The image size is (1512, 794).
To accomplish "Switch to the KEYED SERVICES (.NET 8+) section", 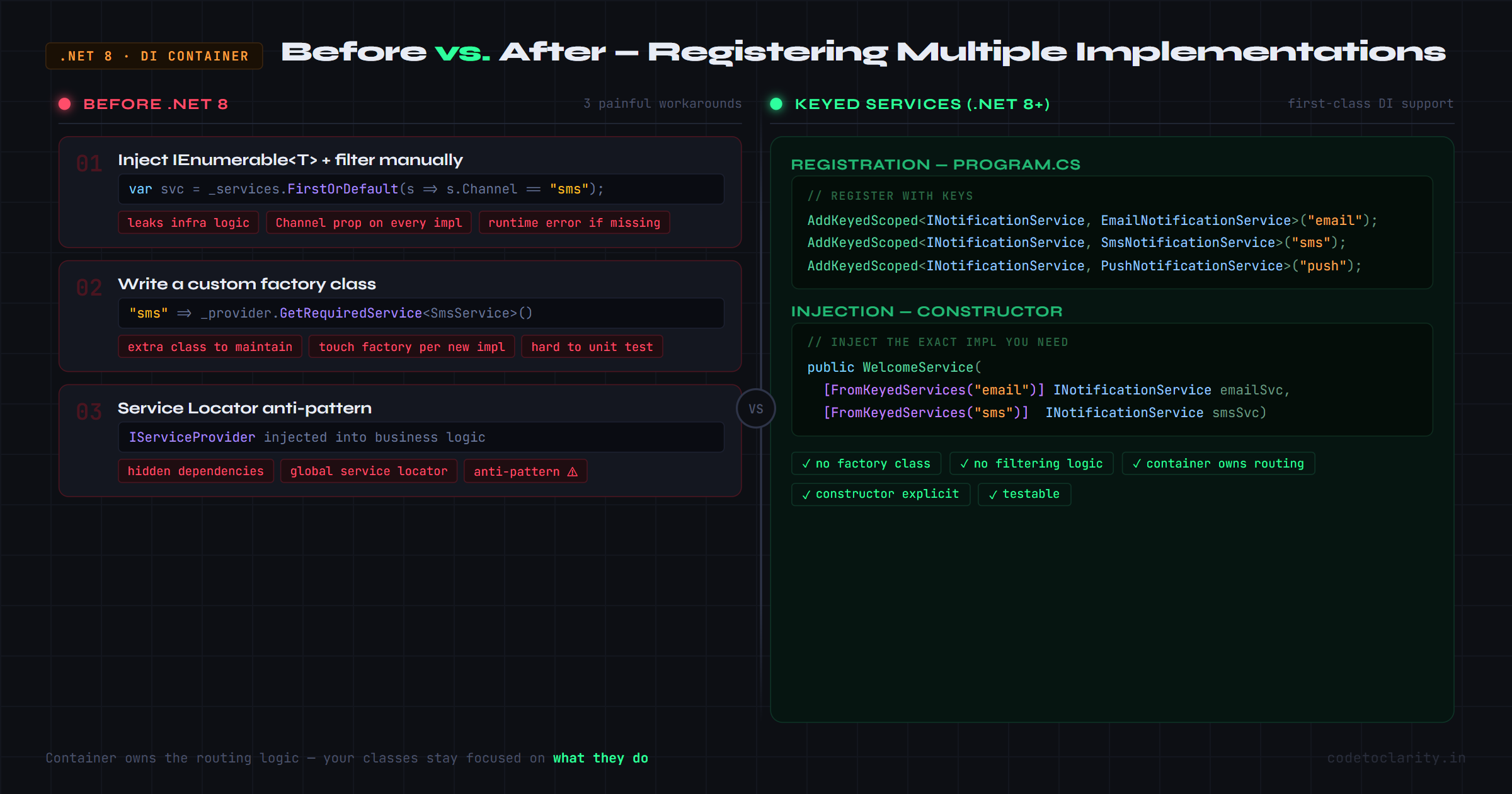I will coord(922,104).
